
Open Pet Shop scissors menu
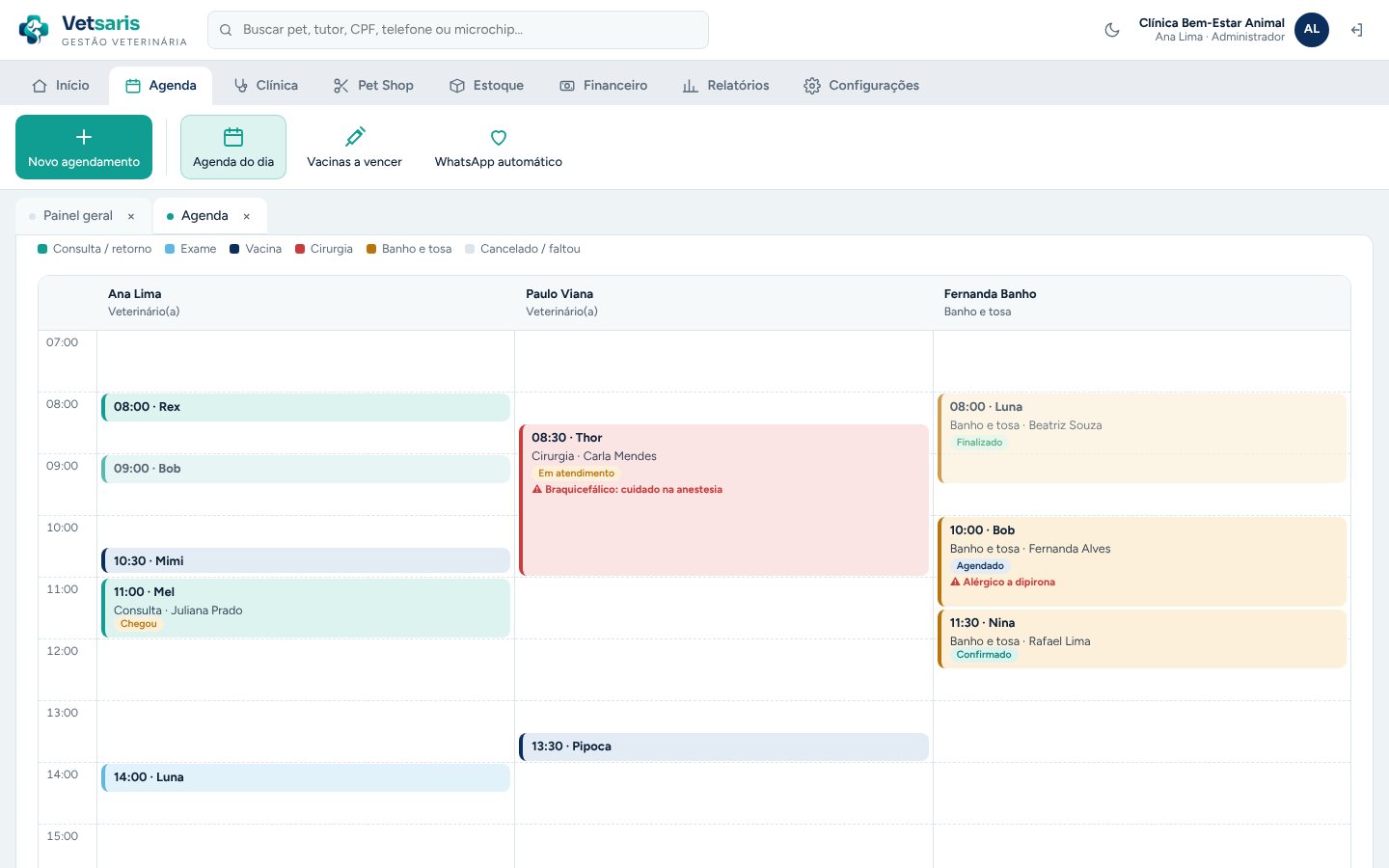tap(373, 86)
